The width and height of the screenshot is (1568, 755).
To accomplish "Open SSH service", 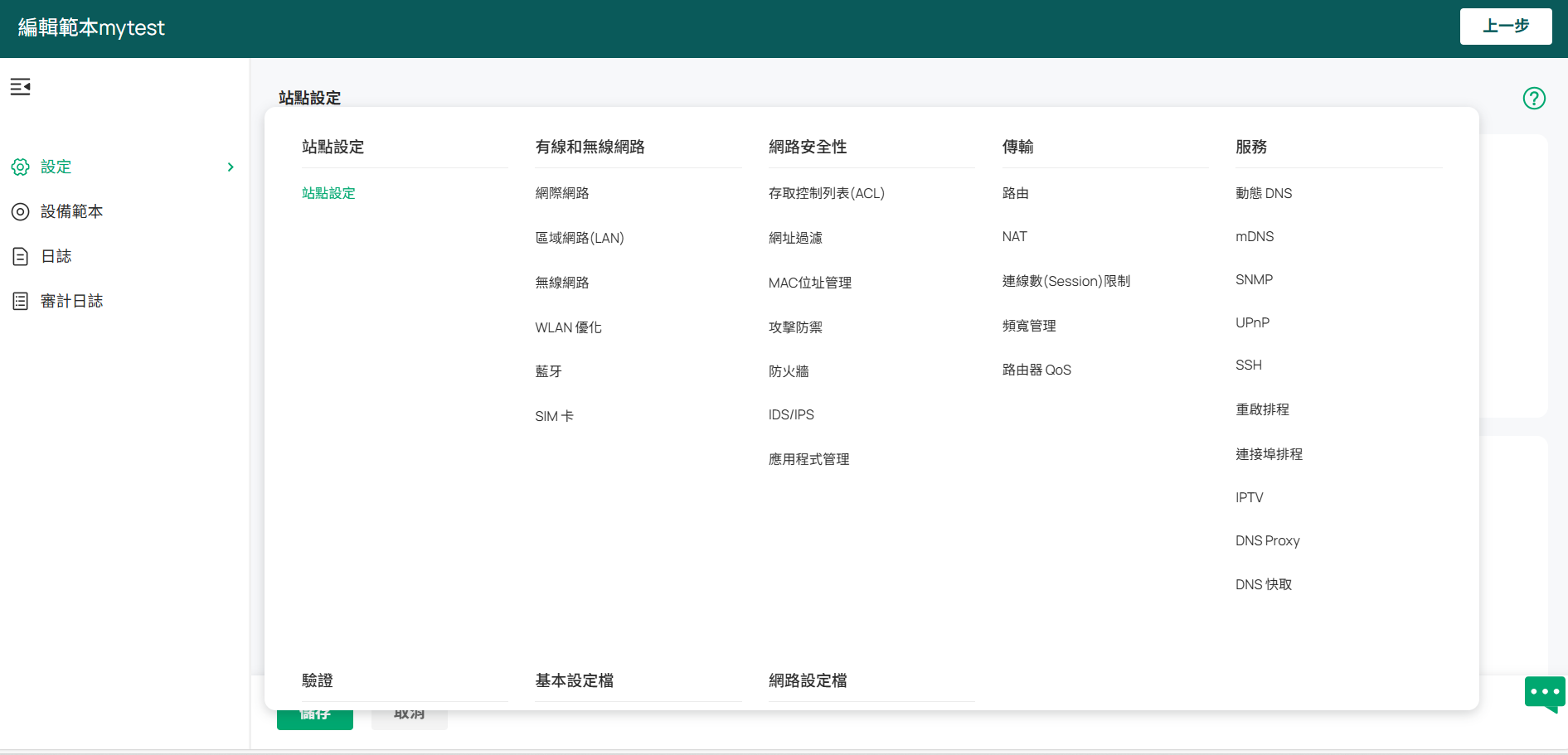I will 1249,365.
